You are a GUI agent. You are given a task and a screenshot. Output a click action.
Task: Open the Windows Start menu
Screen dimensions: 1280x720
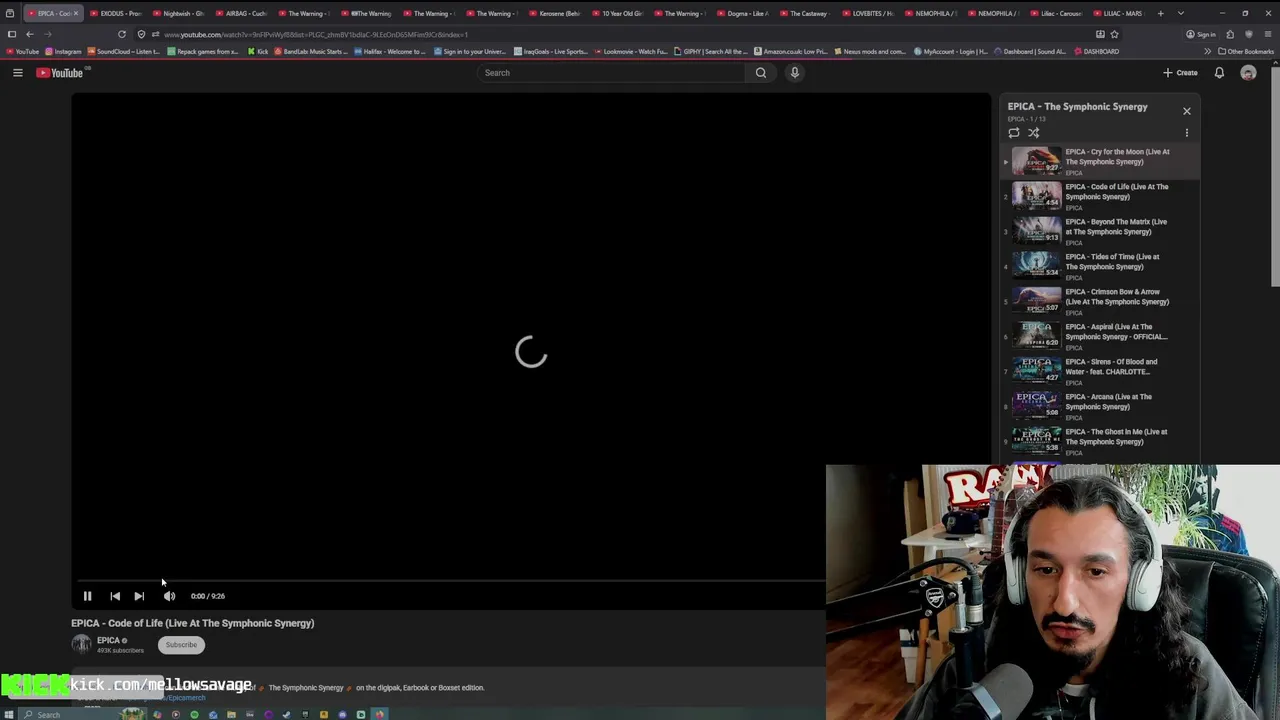tap(10, 714)
